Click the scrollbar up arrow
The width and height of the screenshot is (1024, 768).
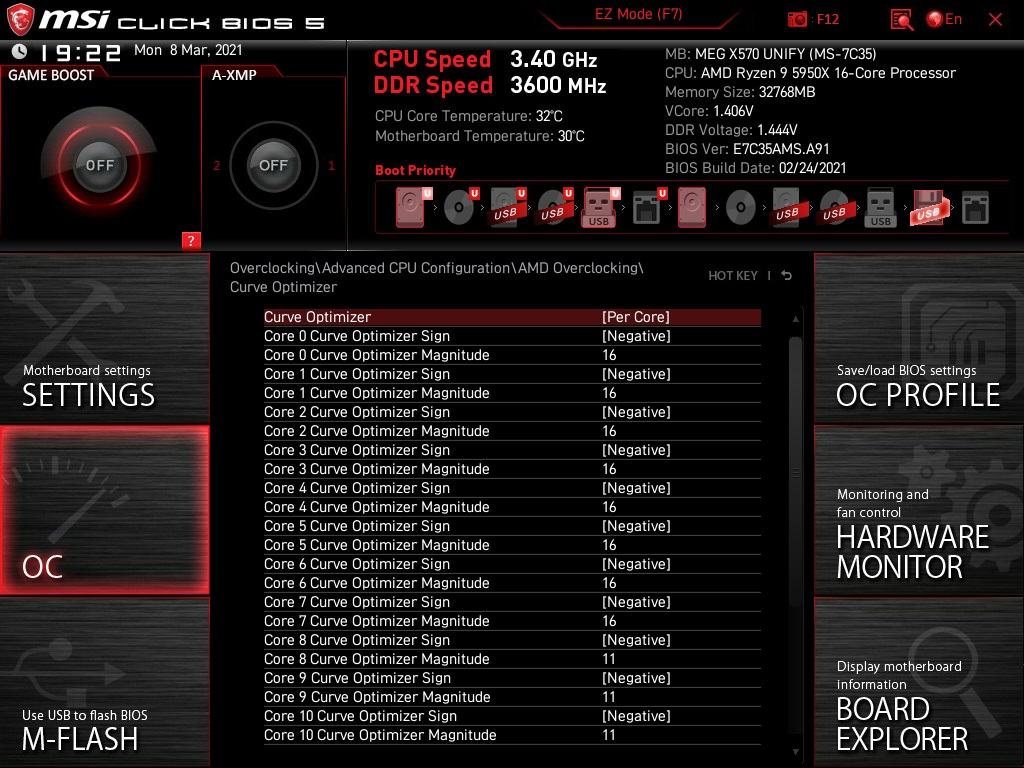tap(795, 319)
